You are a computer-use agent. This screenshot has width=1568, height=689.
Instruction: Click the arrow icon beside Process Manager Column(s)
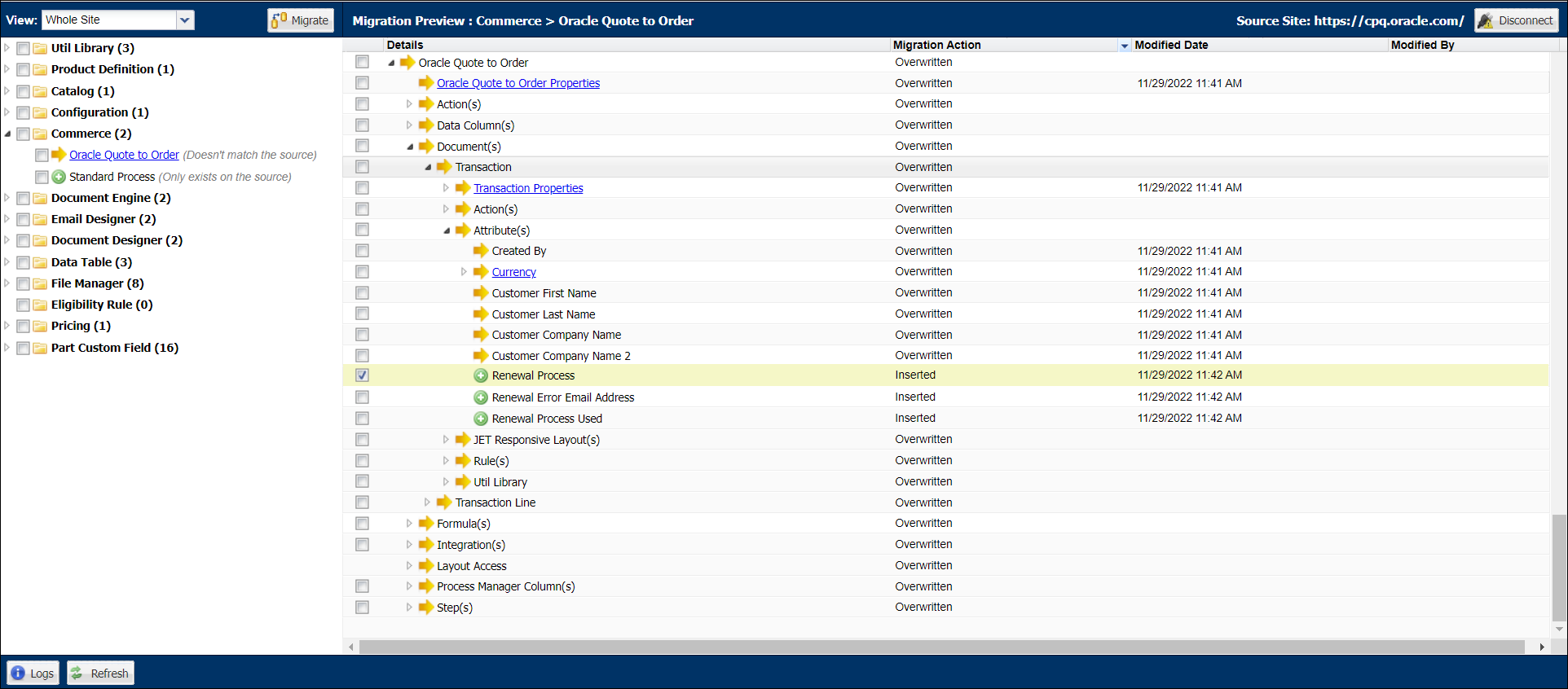[x=425, y=586]
